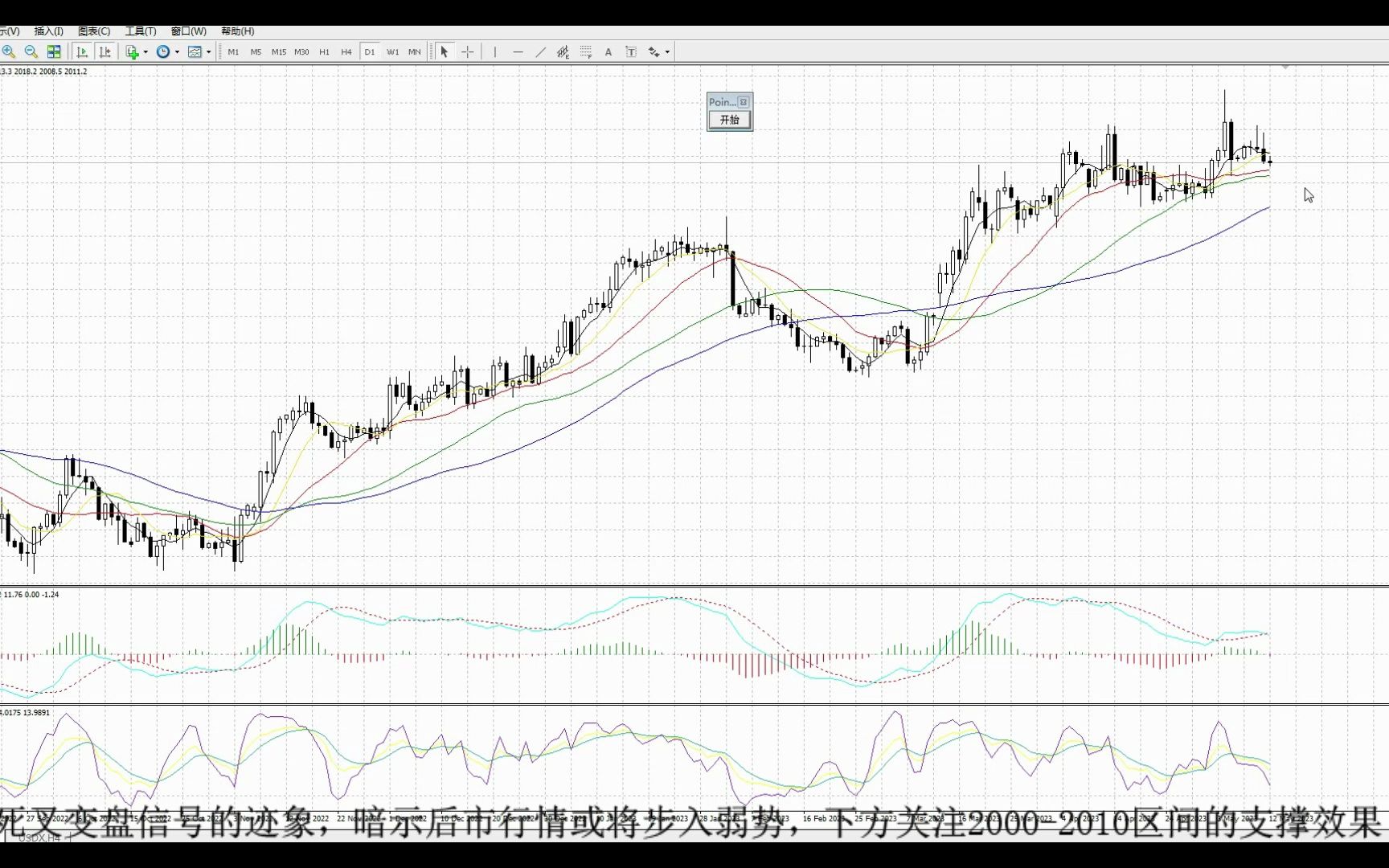Zoom in on the chart

click(9, 51)
